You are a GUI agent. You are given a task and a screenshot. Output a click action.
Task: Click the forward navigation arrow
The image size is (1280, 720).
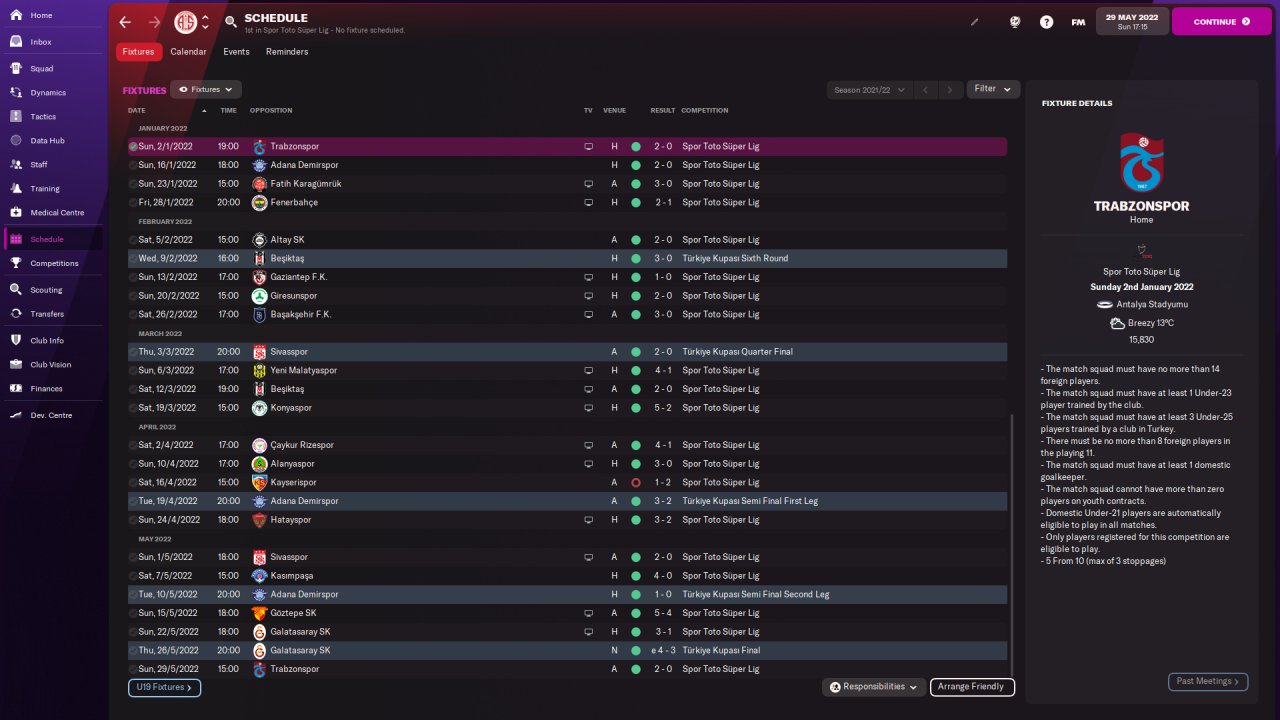(x=154, y=22)
